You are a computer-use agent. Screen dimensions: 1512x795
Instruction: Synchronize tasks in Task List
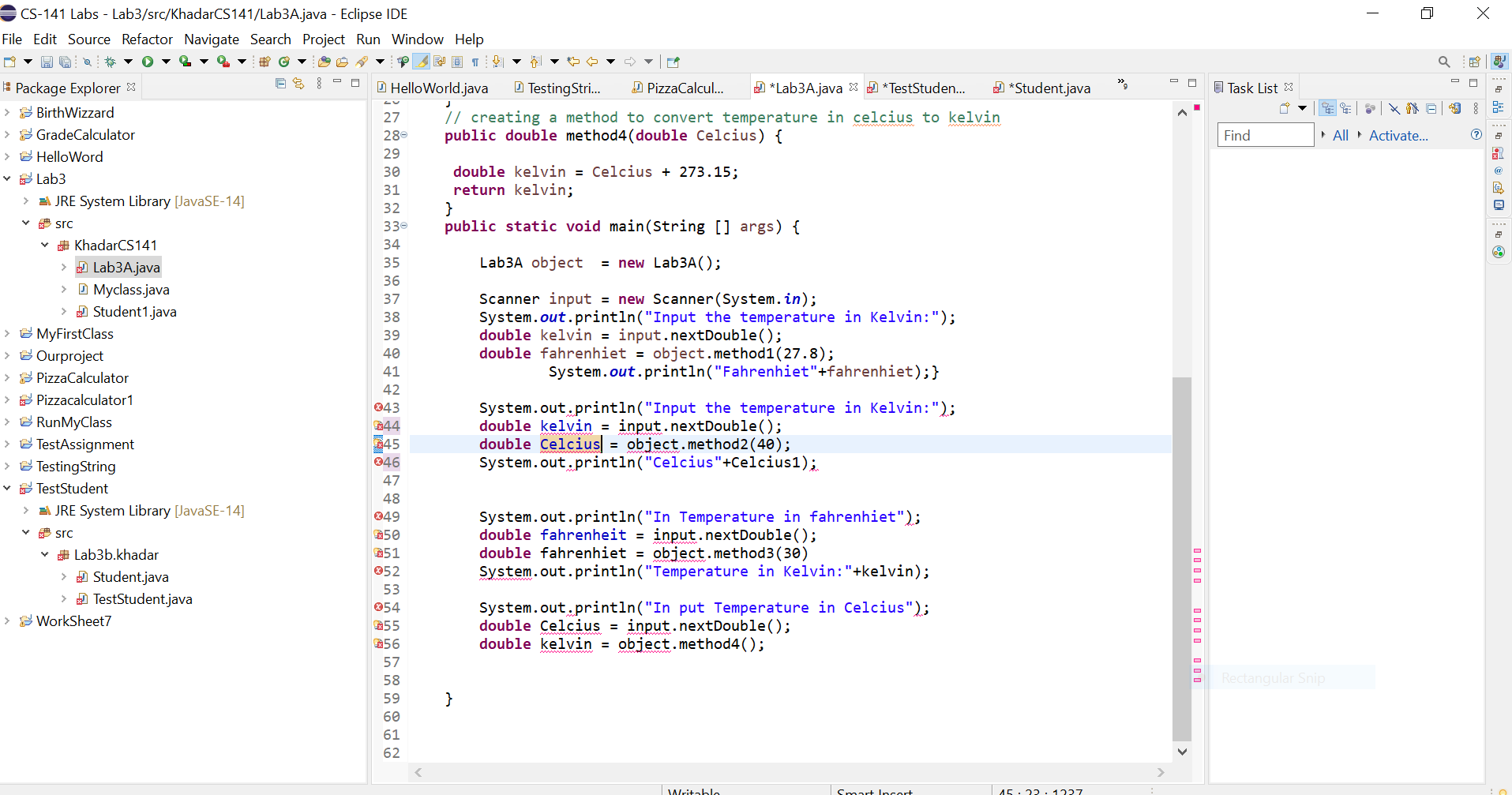[1455, 109]
